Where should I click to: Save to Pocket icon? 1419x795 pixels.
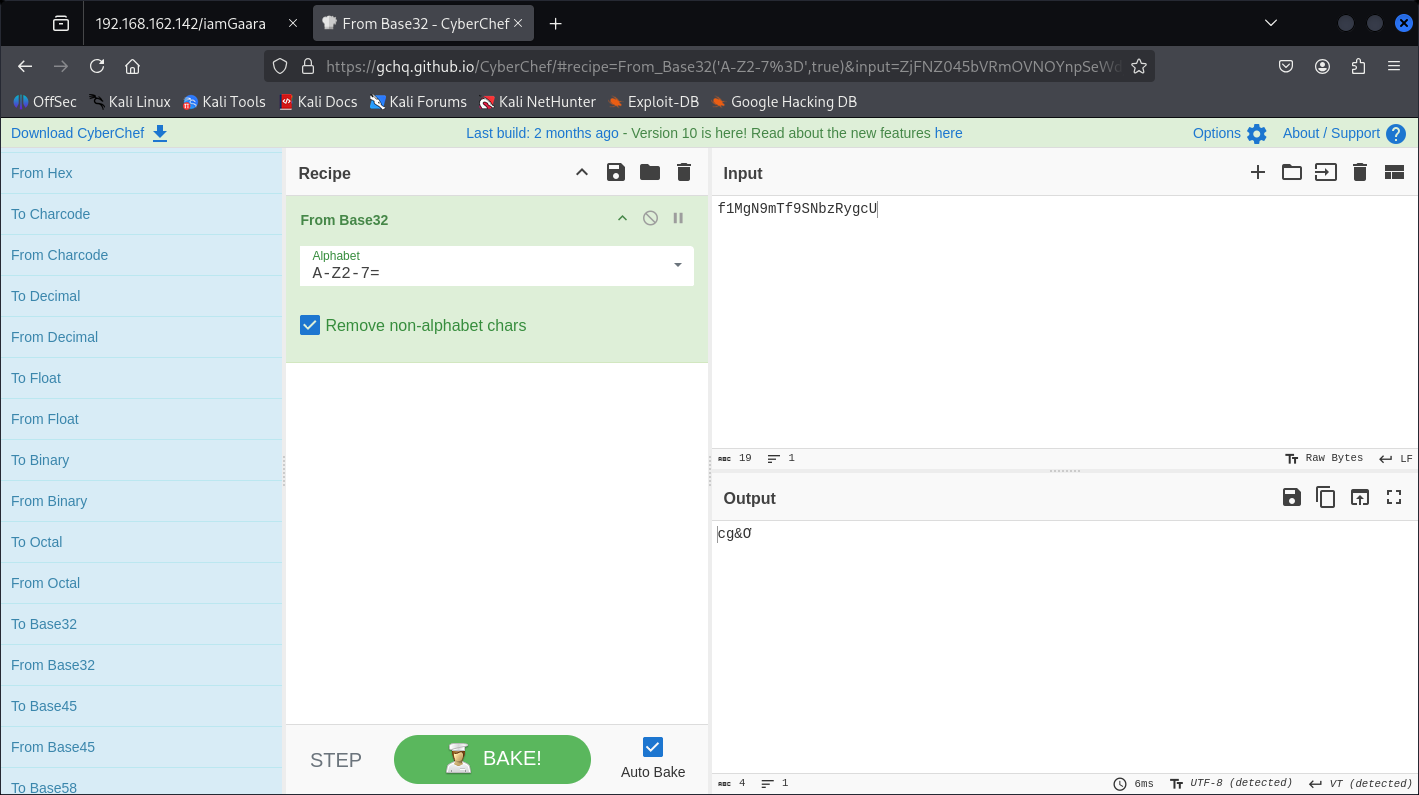click(x=1286, y=66)
